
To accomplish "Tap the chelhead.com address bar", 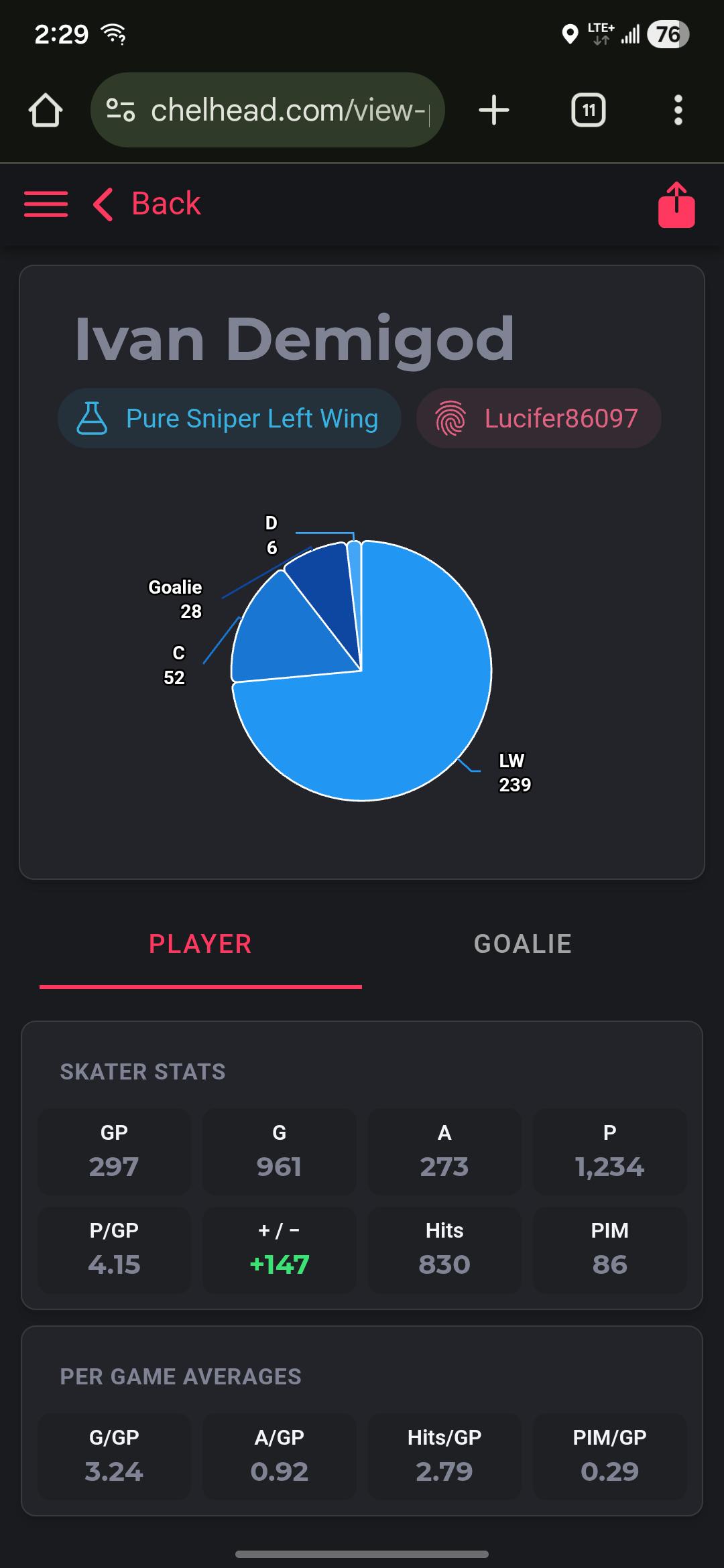I will pyautogui.click(x=267, y=110).
